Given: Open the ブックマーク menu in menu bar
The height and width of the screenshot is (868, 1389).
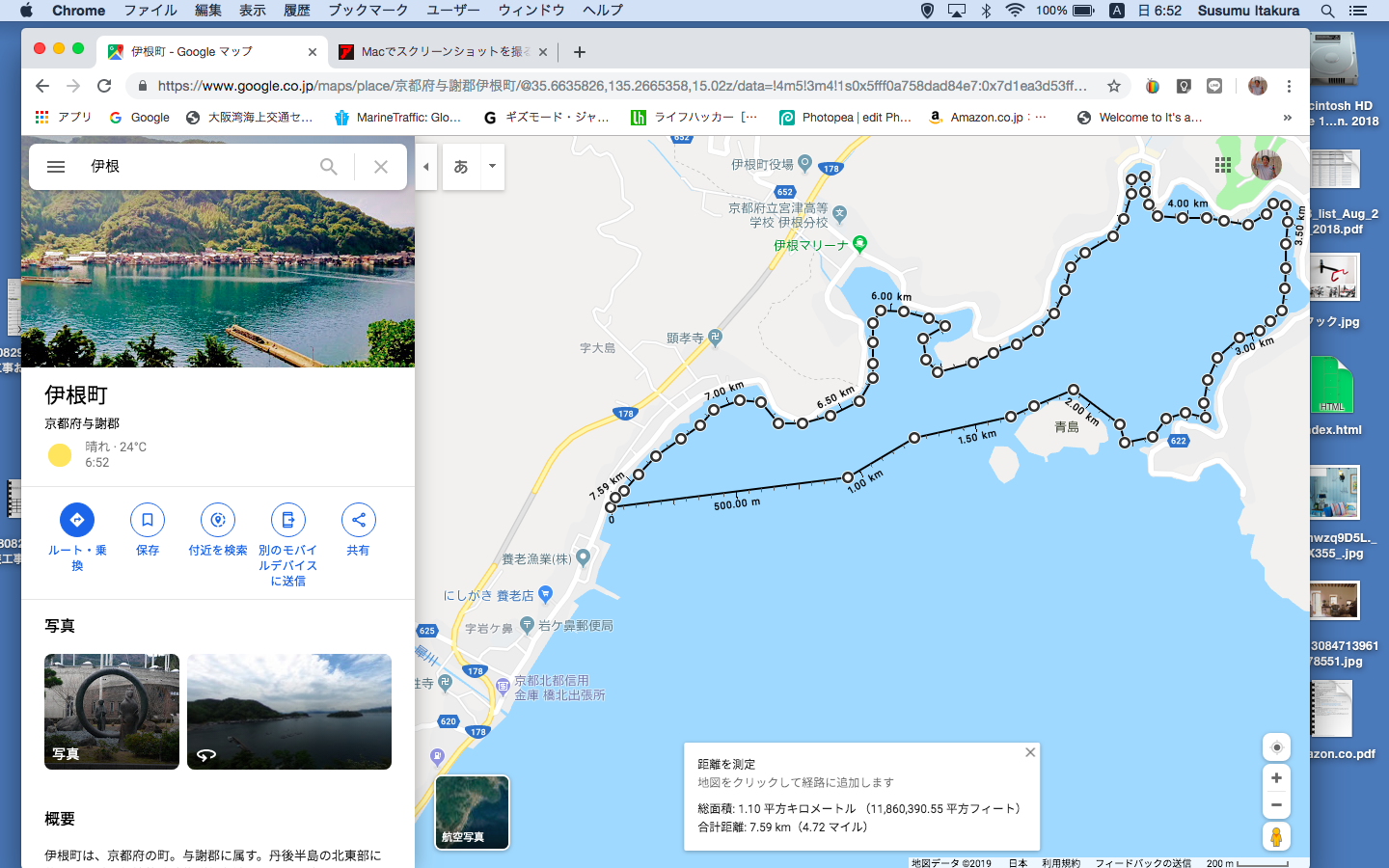Looking at the screenshot, I should 368,11.
